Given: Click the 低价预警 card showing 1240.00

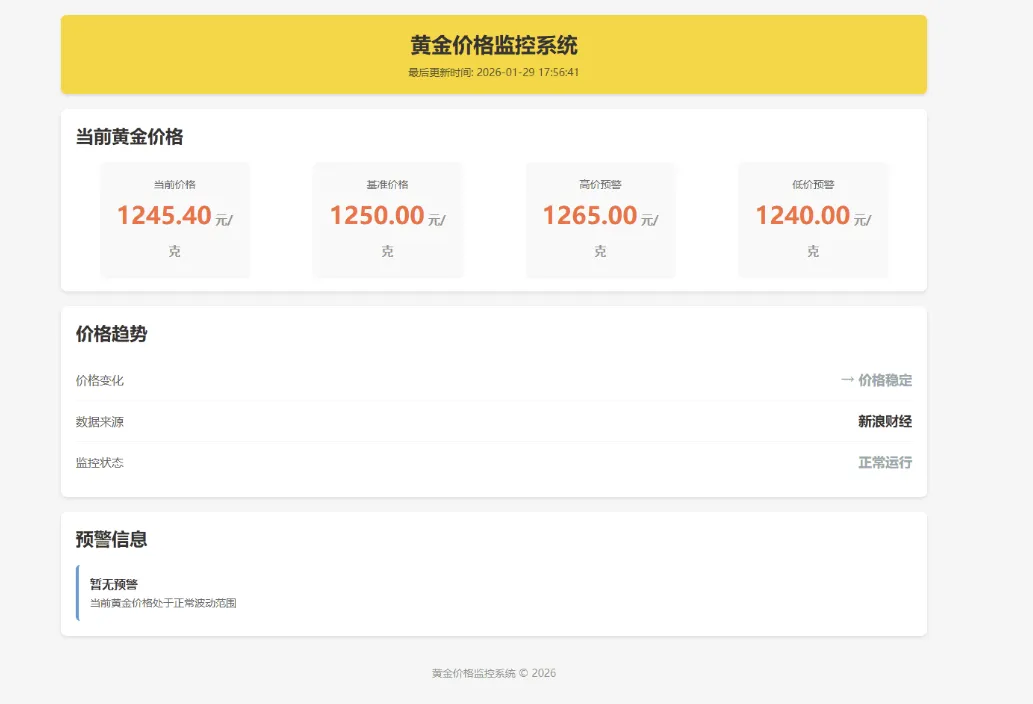Looking at the screenshot, I should 812,219.
